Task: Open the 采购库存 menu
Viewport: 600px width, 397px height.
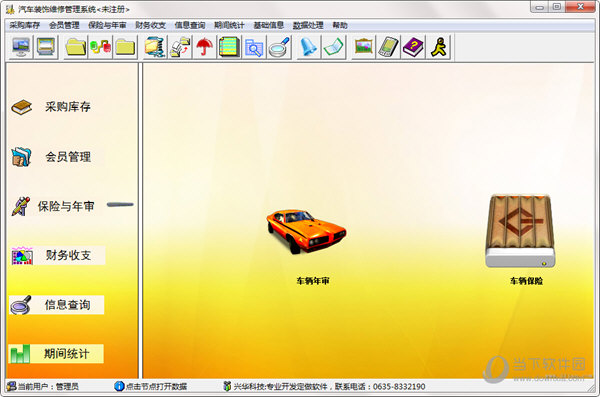Action: 24,25
